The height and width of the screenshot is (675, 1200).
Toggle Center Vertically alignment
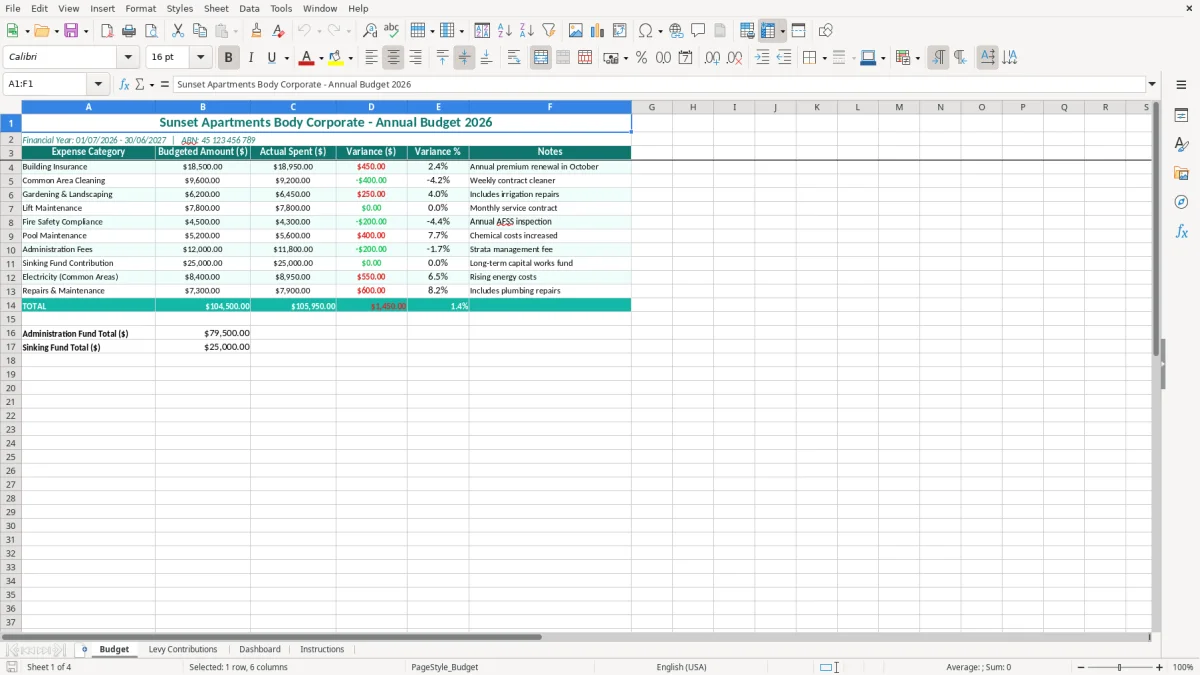[464, 58]
